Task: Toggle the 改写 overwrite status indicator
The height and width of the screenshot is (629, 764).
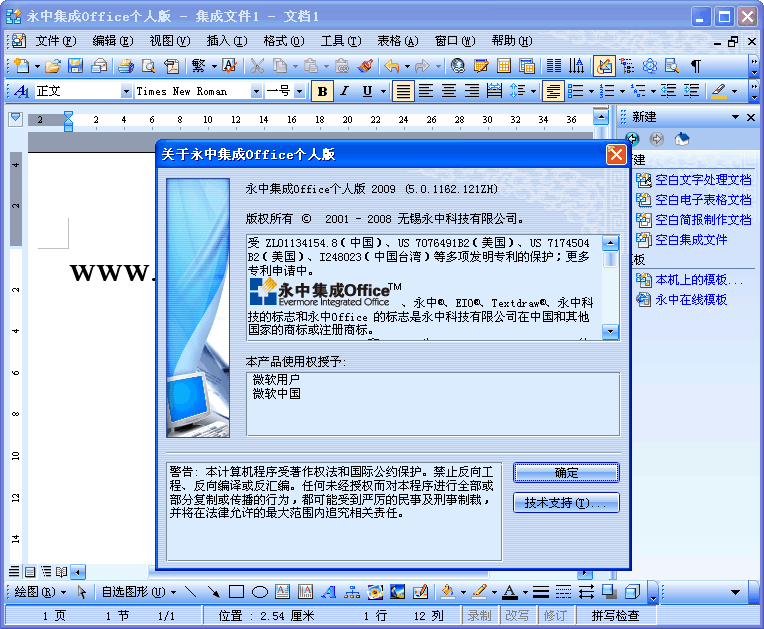Action: point(517,616)
